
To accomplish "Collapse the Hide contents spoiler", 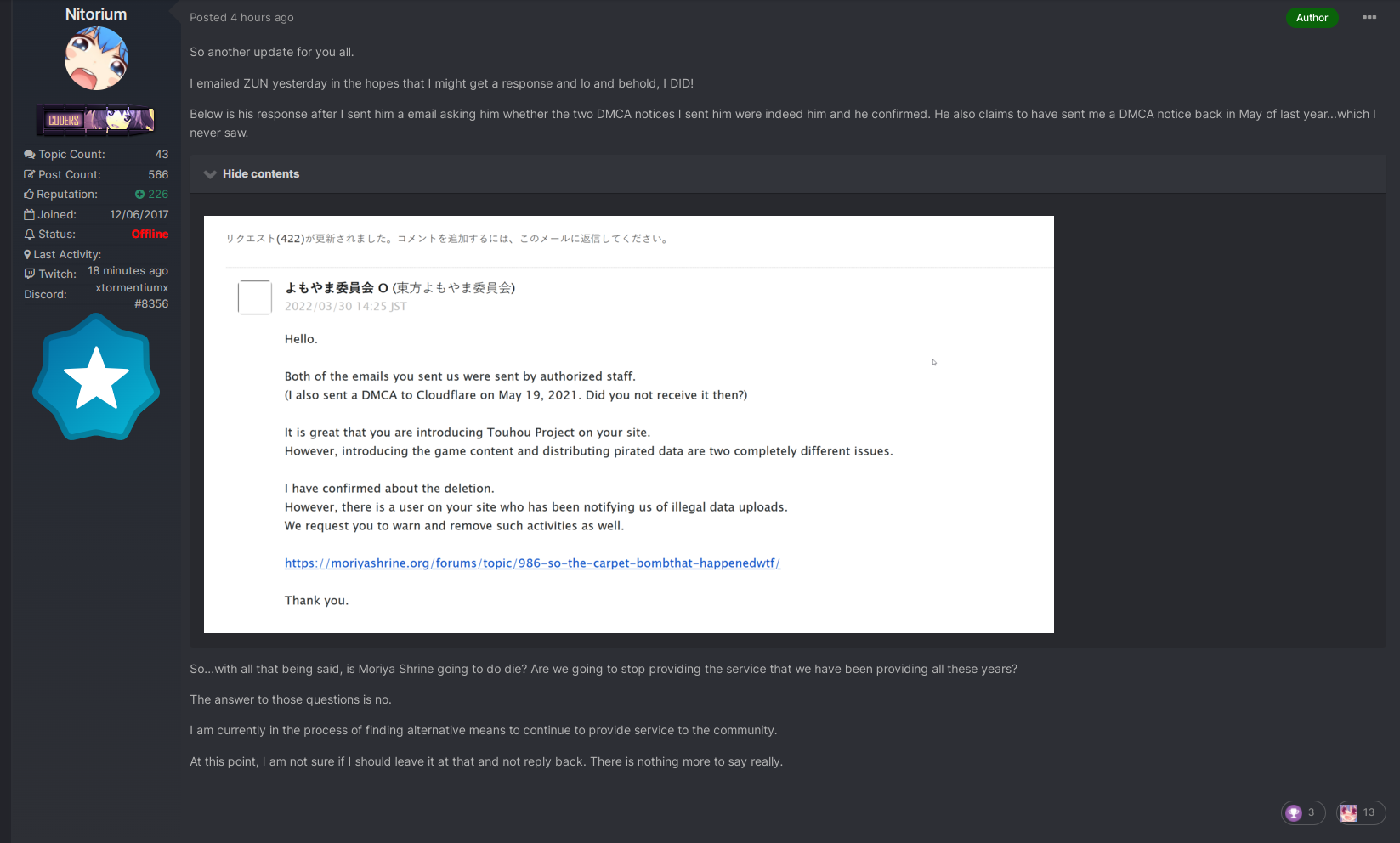I will click(x=260, y=173).
